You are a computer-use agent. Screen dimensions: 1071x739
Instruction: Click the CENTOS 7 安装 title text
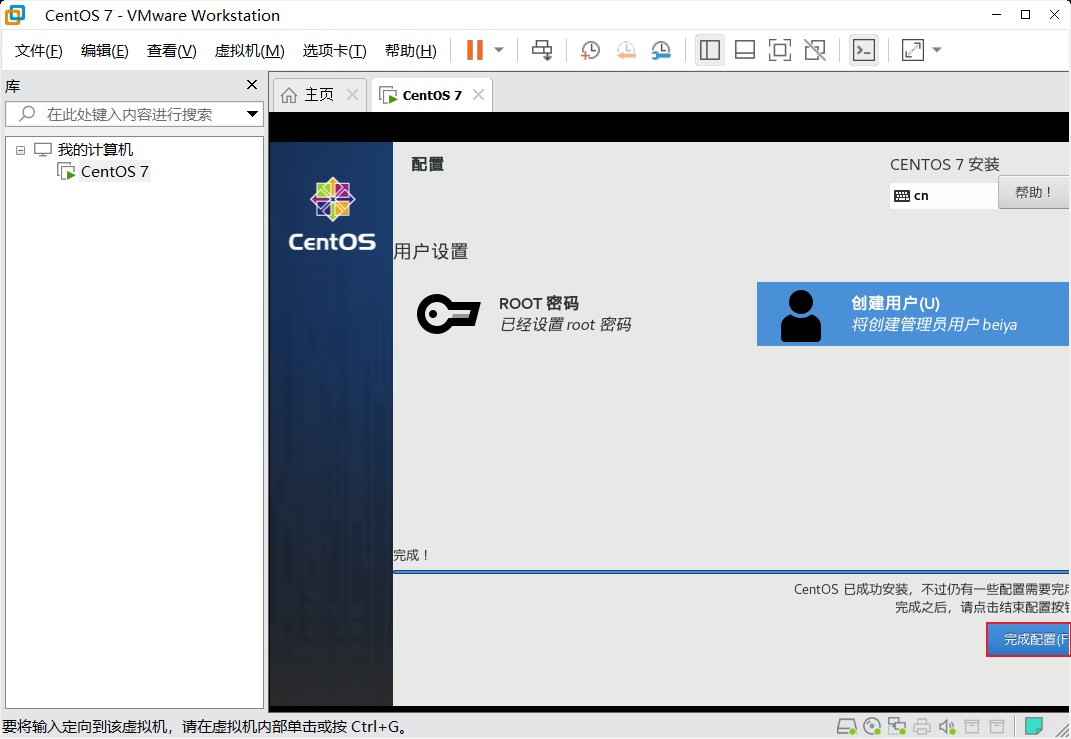[x=945, y=165]
